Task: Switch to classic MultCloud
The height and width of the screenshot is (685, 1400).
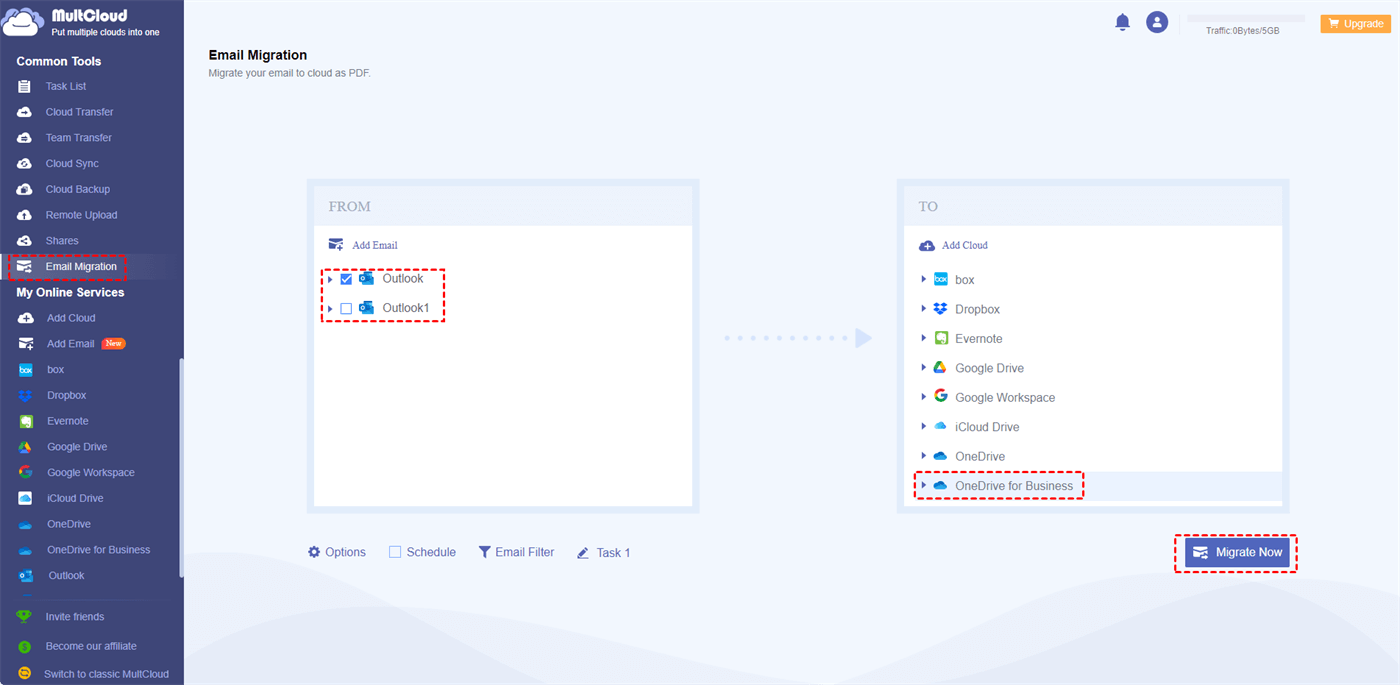Action: click(106, 674)
